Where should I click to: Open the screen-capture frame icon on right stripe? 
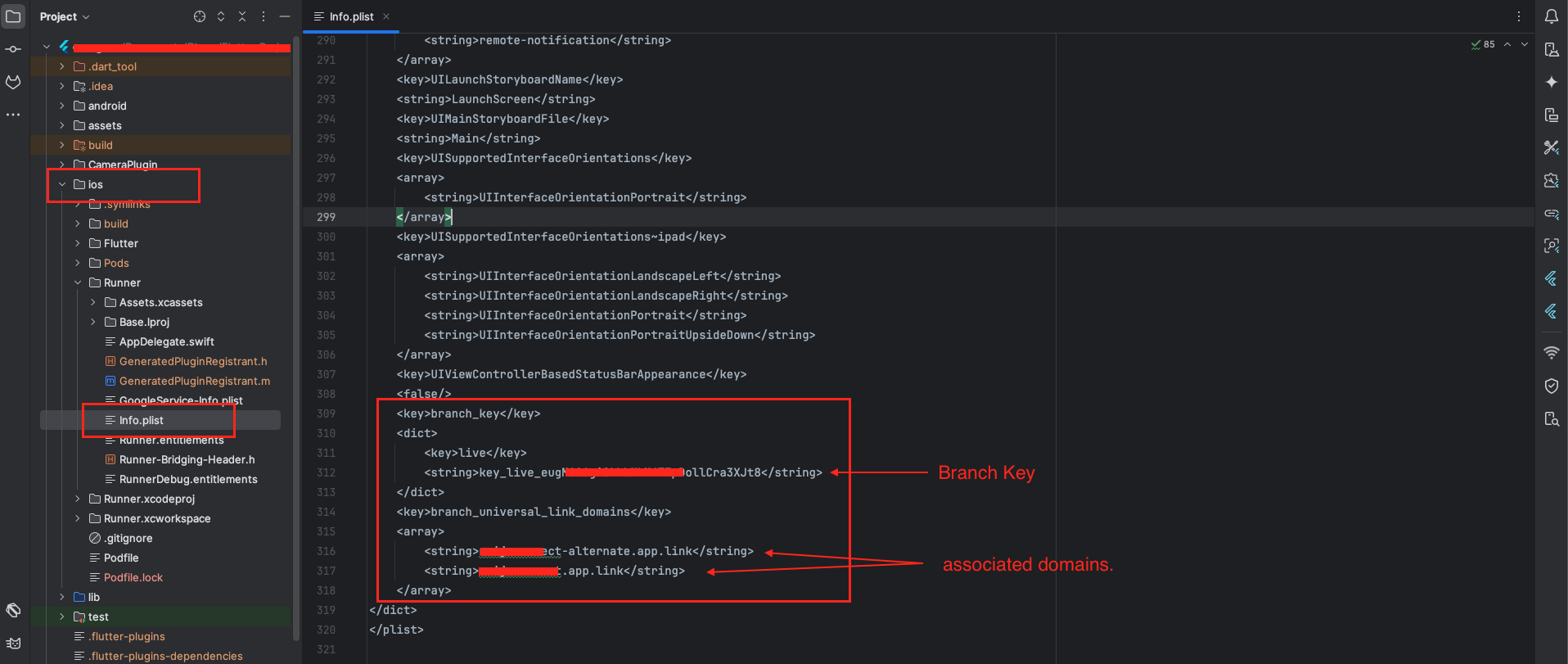point(1552,246)
